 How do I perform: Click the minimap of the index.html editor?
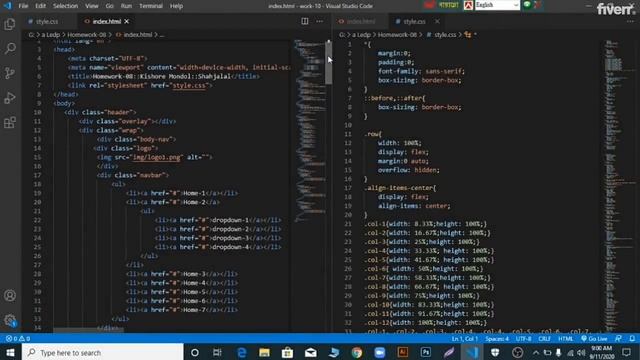[x=310, y=131]
